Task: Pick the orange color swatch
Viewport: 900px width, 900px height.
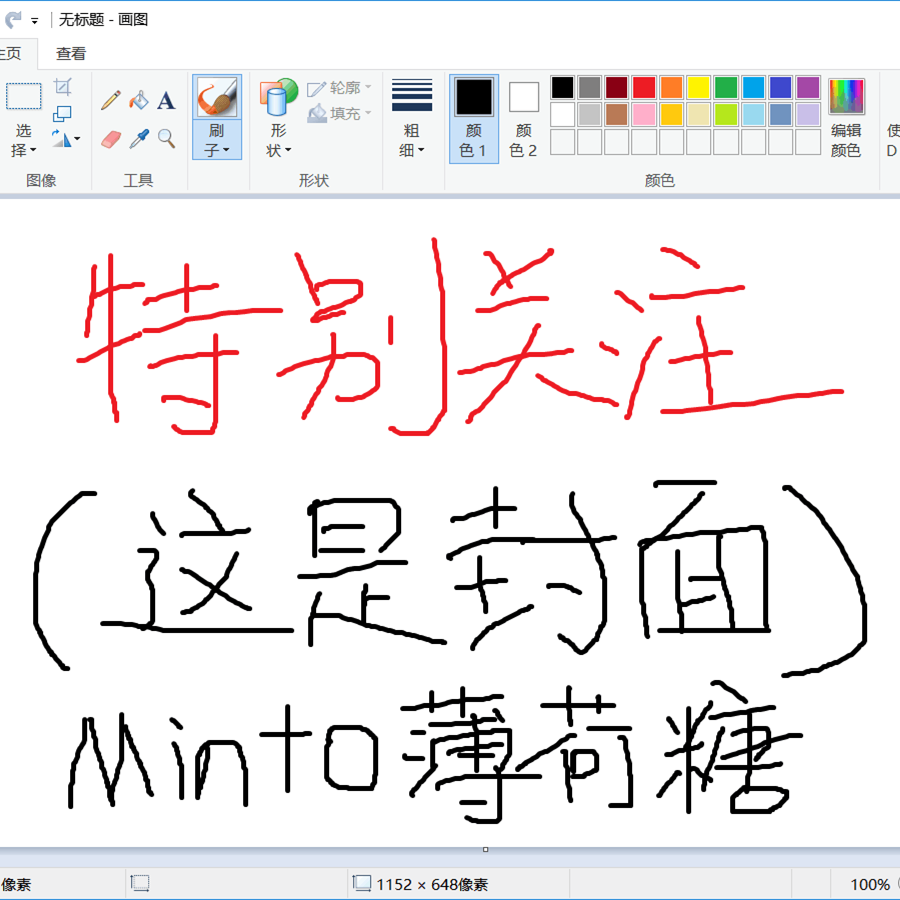Action: (671, 88)
